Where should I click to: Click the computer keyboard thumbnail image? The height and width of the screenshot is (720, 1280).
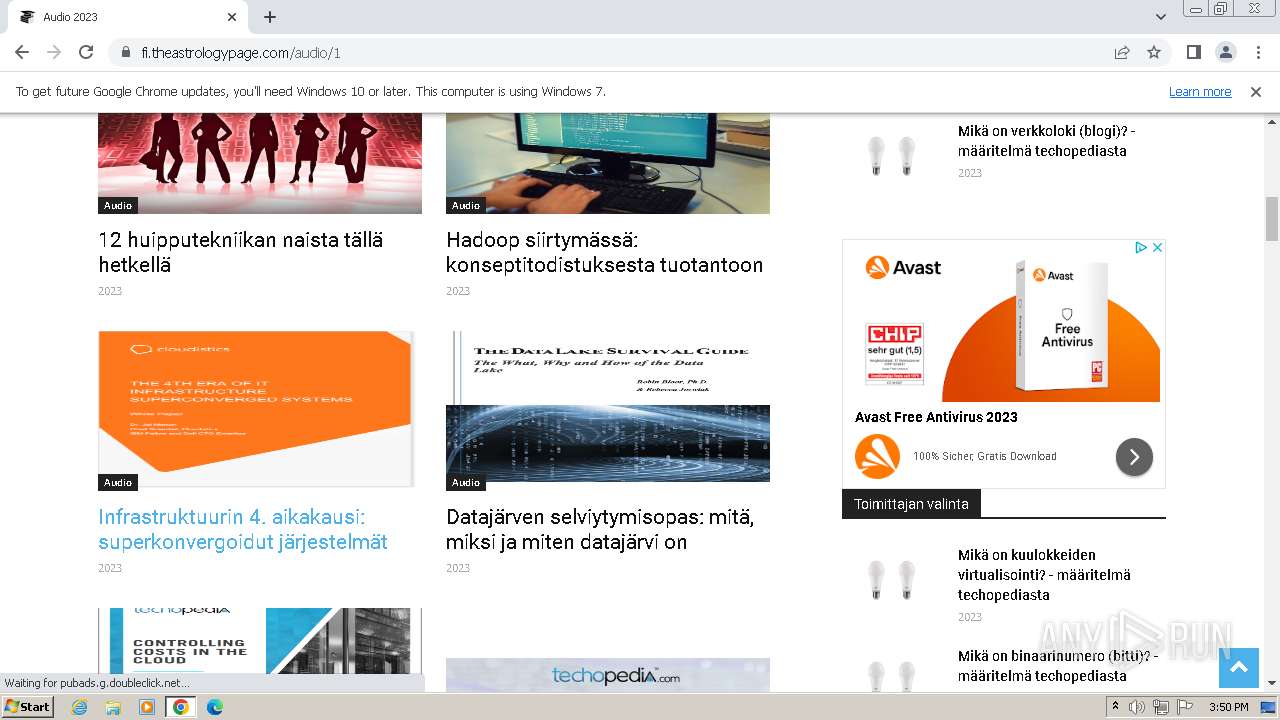pos(608,163)
